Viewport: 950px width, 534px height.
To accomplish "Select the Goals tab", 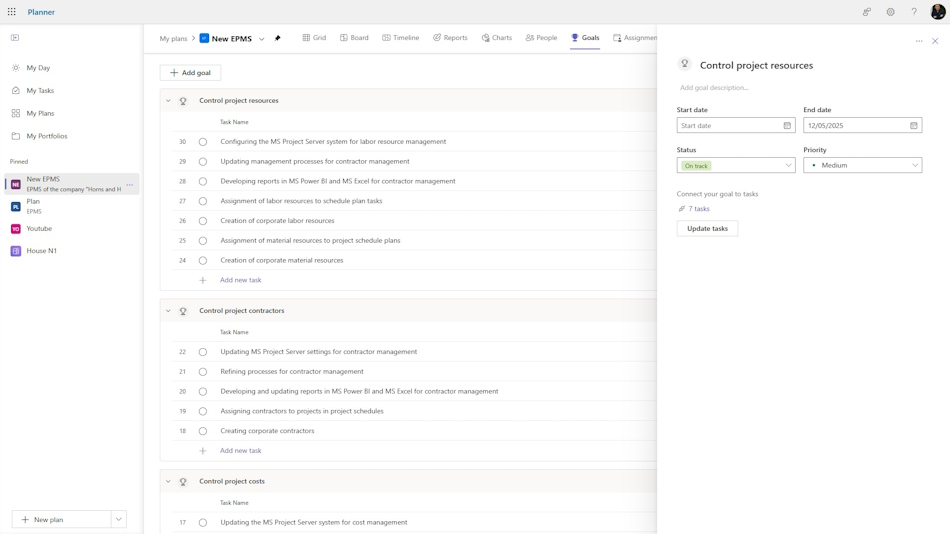I will pyautogui.click(x=585, y=38).
